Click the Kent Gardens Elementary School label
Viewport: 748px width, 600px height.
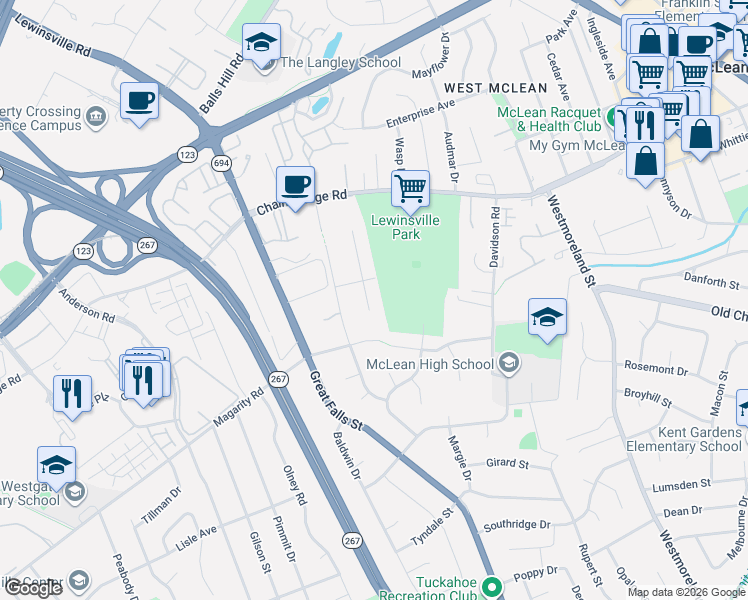[x=684, y=439]
